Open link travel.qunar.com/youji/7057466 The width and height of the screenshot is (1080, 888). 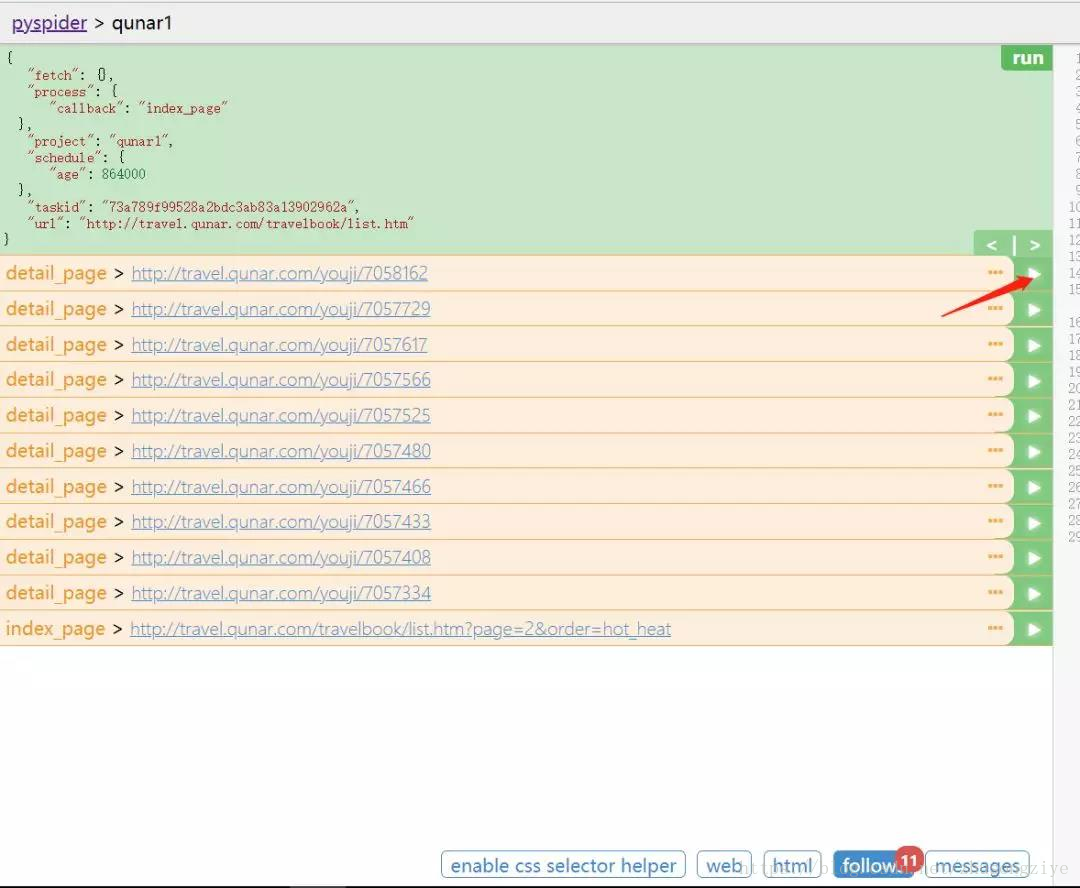[x=281, y=487]
